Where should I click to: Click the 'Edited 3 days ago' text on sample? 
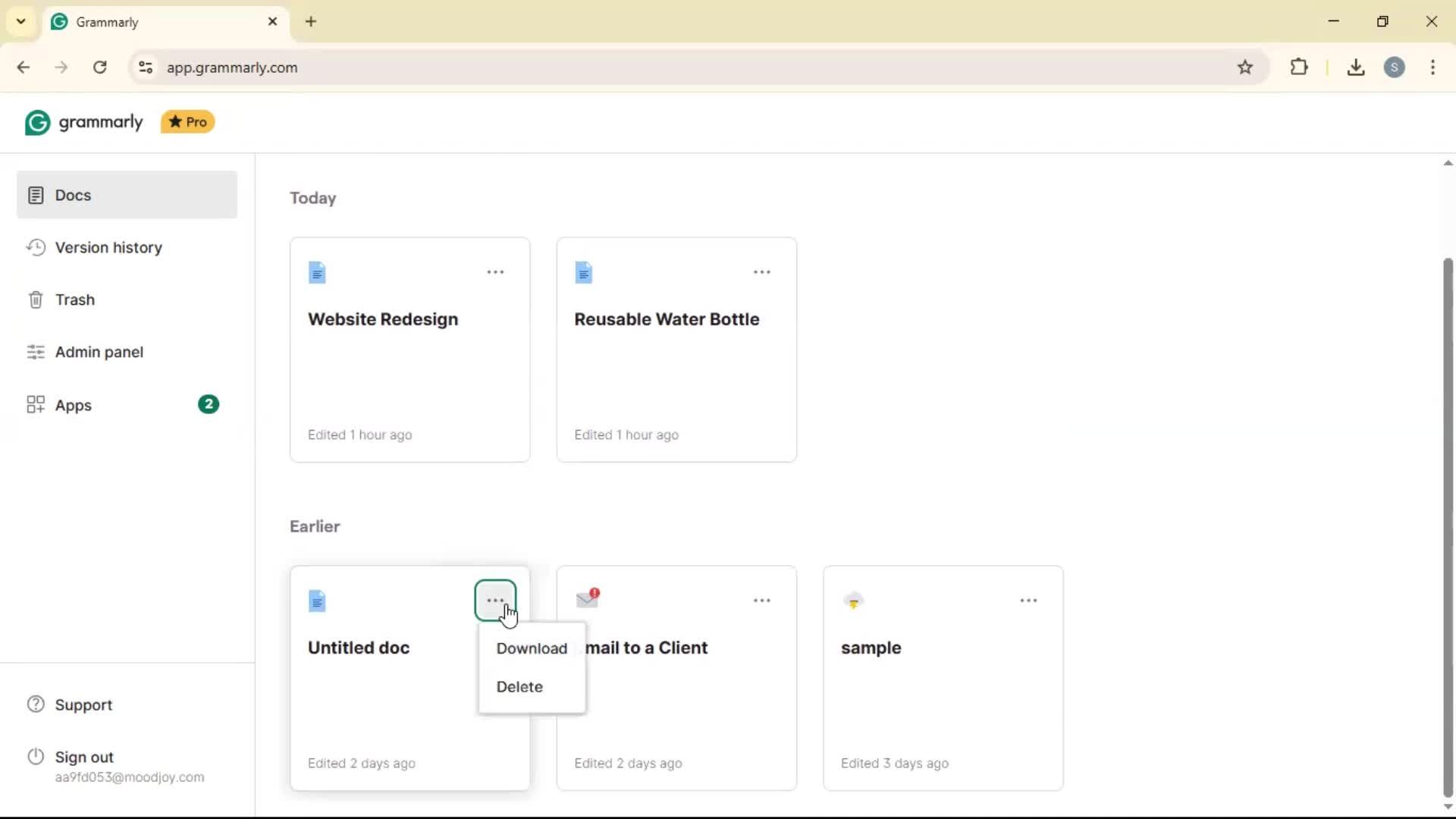click(895, 764)
